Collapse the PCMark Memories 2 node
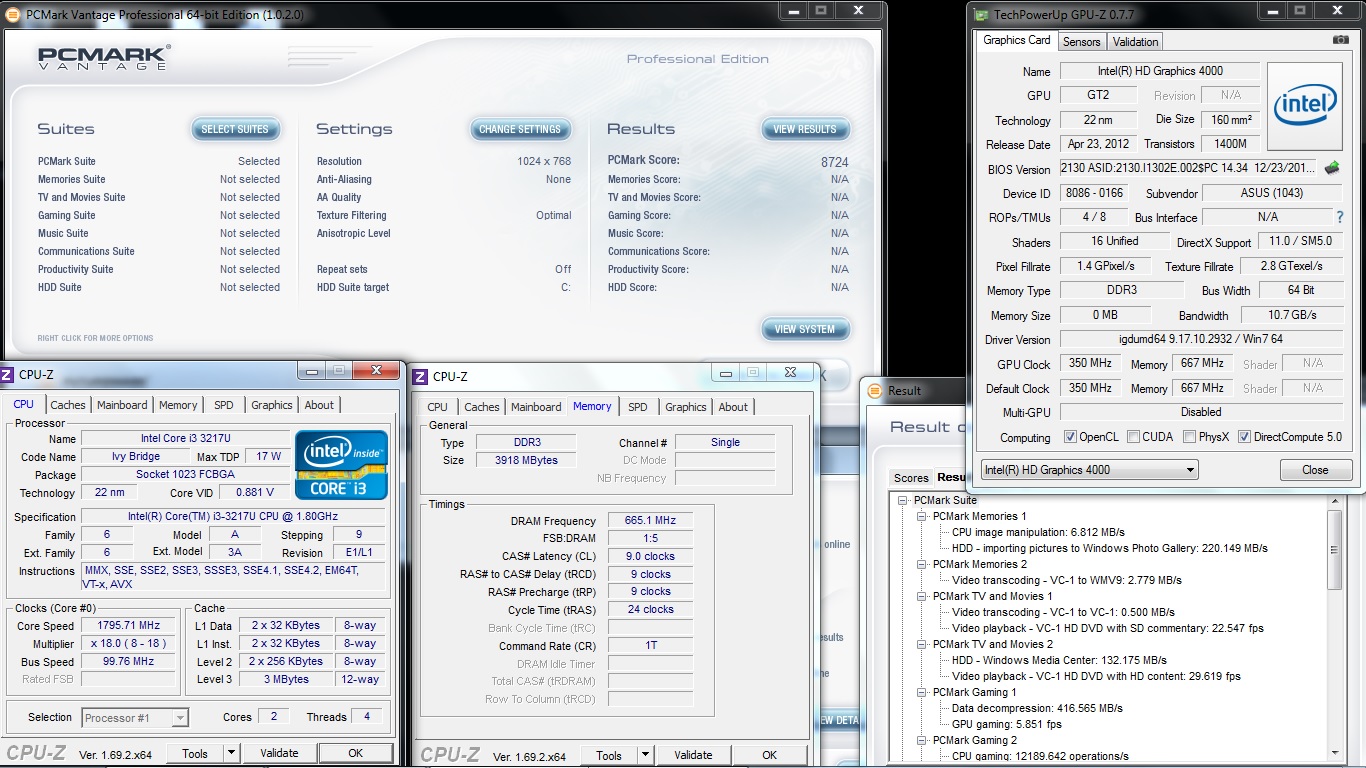Viewport: 1366px width, 768px height. [922, 564]
